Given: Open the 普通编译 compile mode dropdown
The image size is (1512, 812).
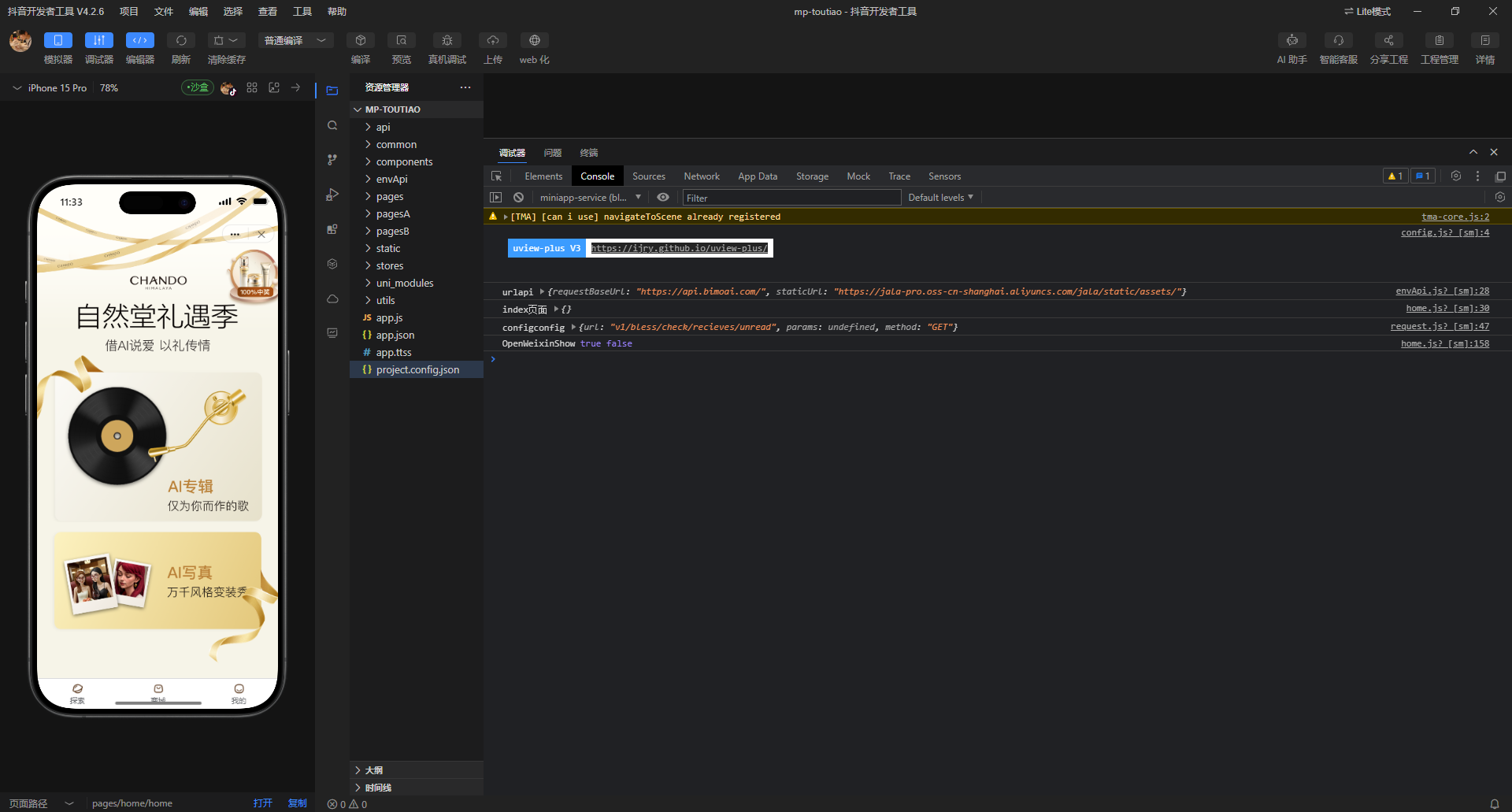Looking at the screenshot, I should (x=295, y=41).
